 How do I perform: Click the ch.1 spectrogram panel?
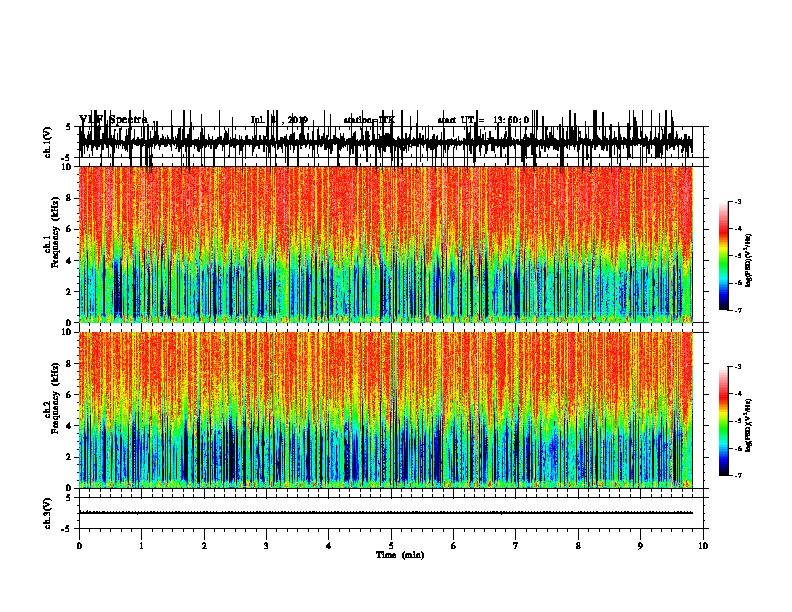[385, 244]
